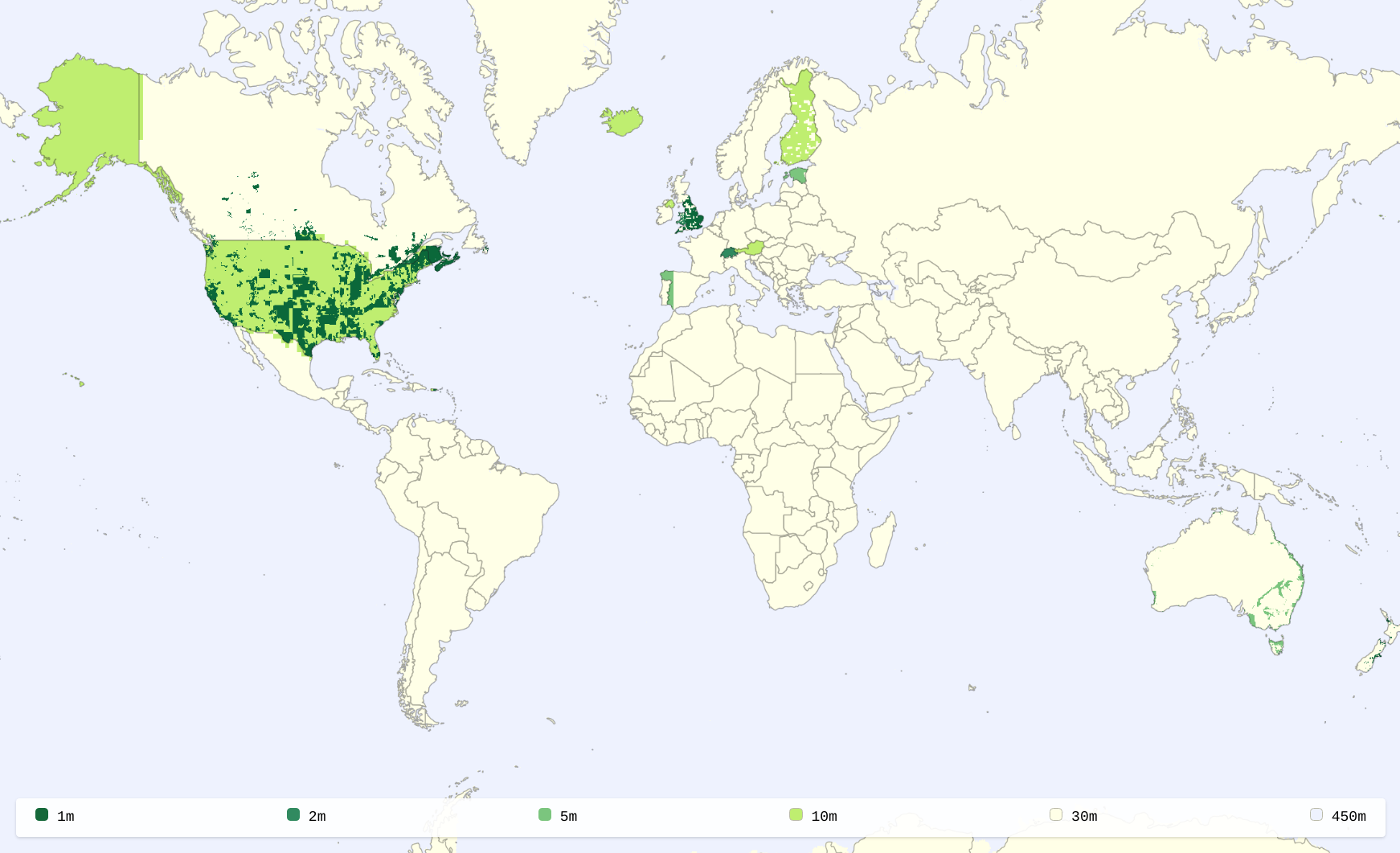This screenshot has width=1400, height=853.
Task: Click the 30m legend marker
Action: pyautogui.click(x=1055, y=815)
